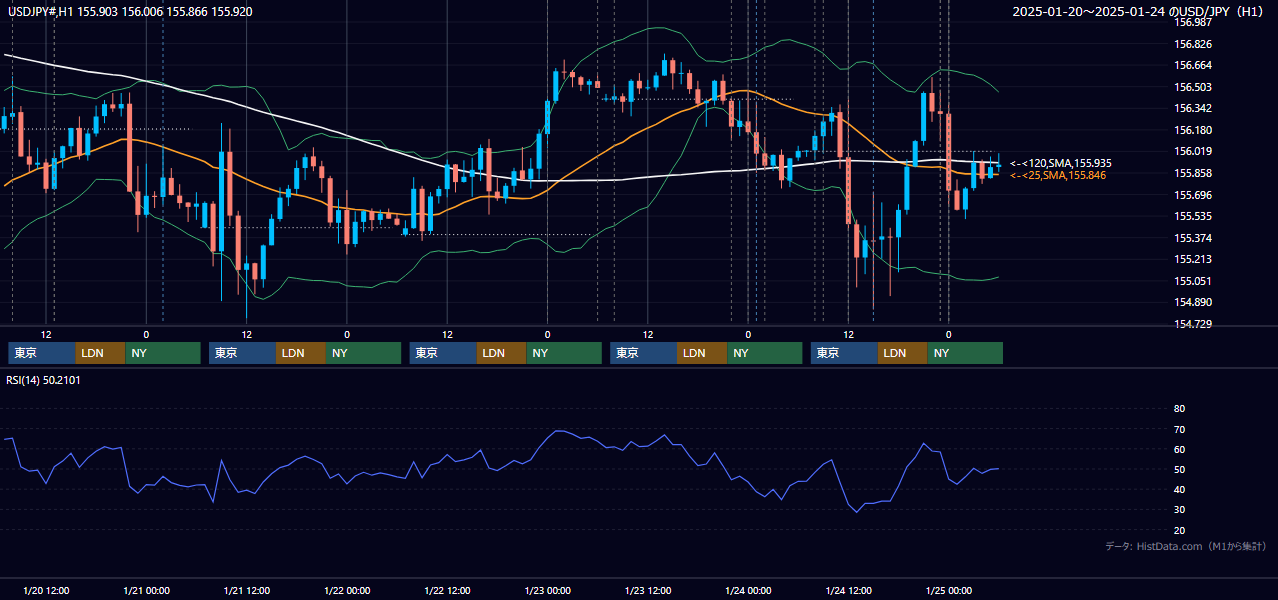
Task: Click the 155.374 price axis label
Action: click(1193, 238)
